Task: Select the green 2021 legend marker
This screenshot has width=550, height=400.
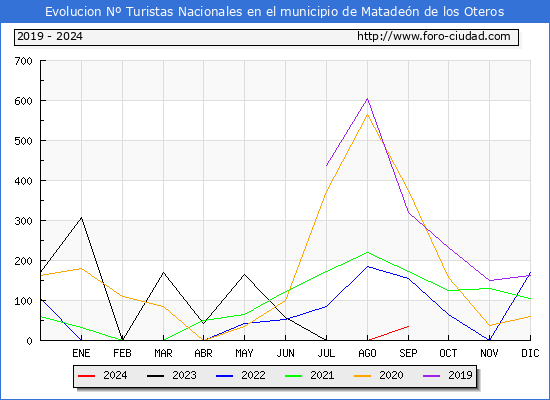Action: coord(294,376)
